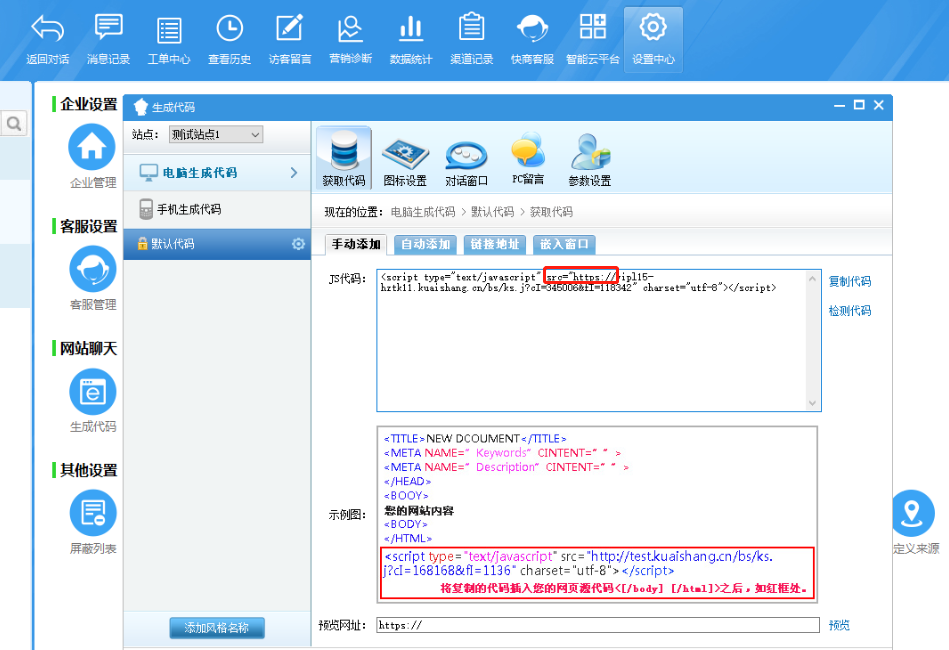Select 电脑生成代码 in the left list
The height and width of the screenshot is (650, 949).
217,172
